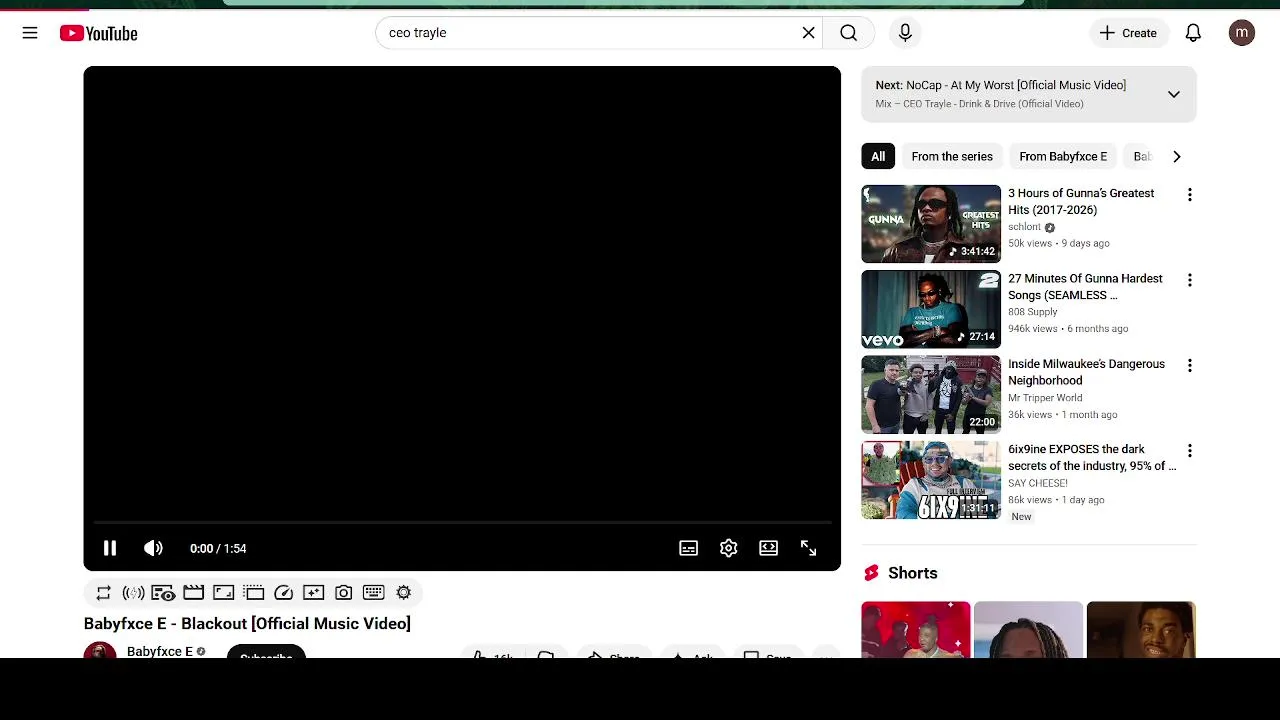Switch to theater mode
The height and width of the screenshot is (720, 1280).
click(768, 548)
